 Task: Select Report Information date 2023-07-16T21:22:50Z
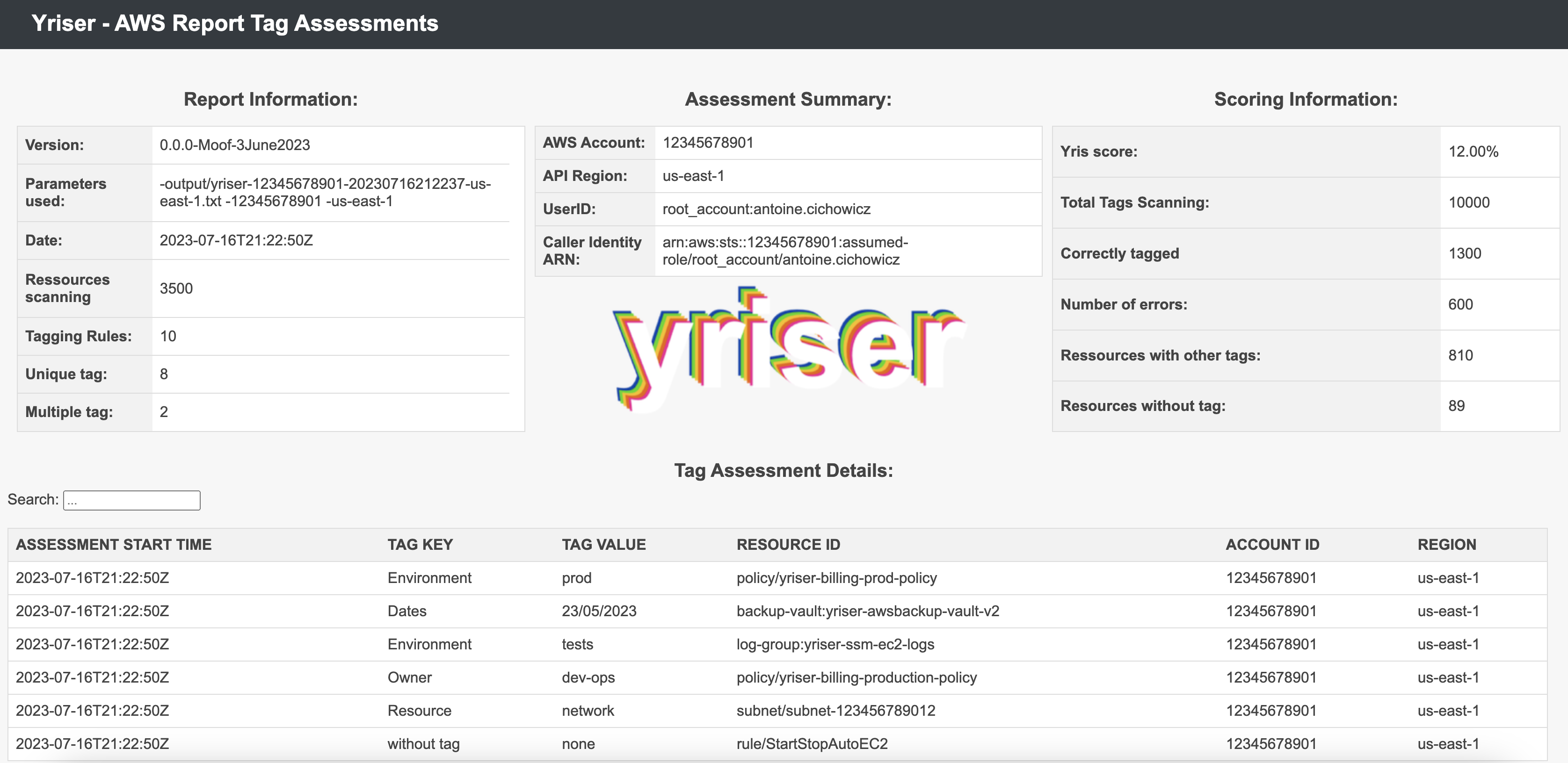point(236,240)
